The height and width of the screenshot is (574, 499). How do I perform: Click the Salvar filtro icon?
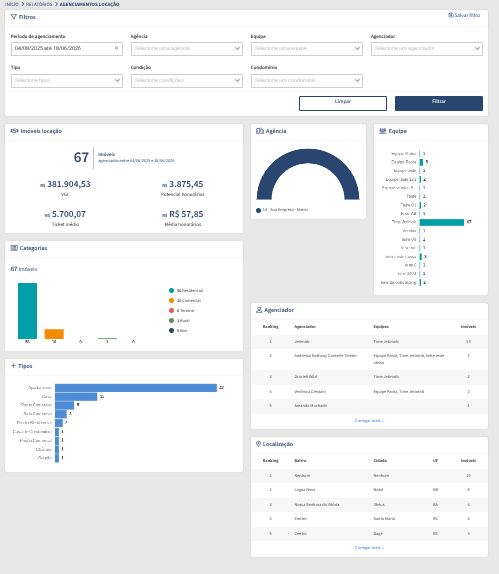pos(451,15)
